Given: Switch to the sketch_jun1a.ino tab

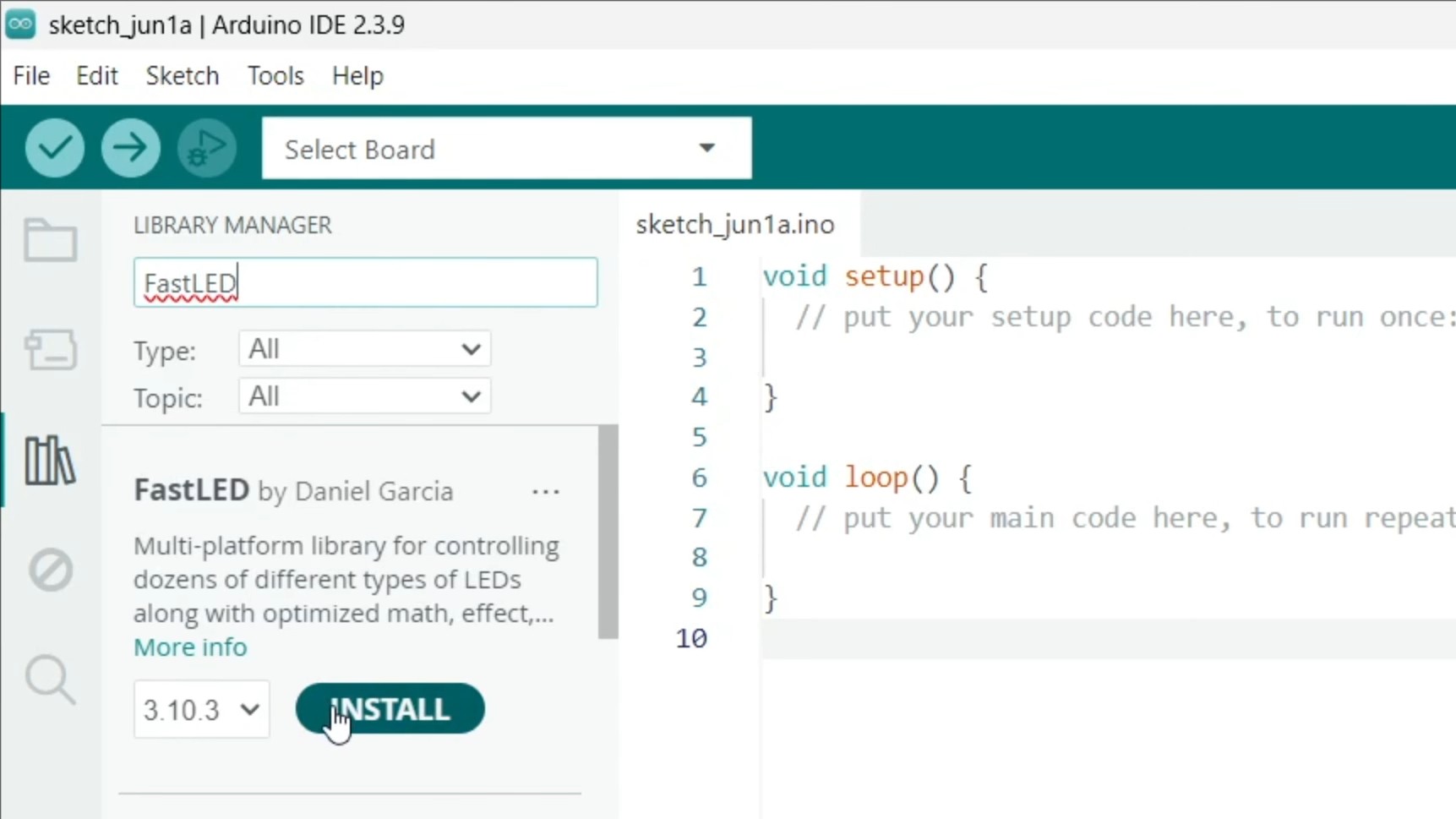Looking at the screenshot, I should 735,224.
